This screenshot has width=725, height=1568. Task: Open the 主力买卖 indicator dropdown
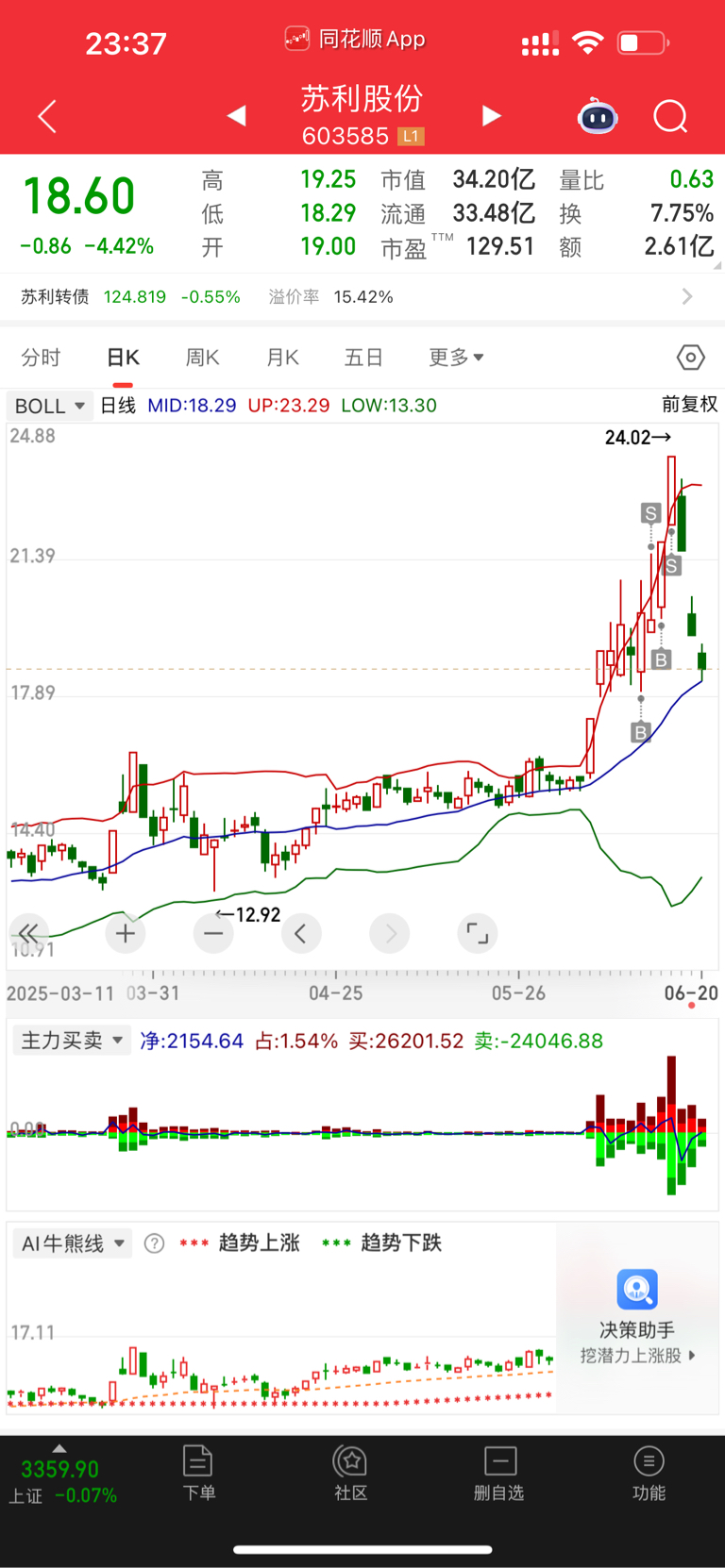[x=72, y=1041]
